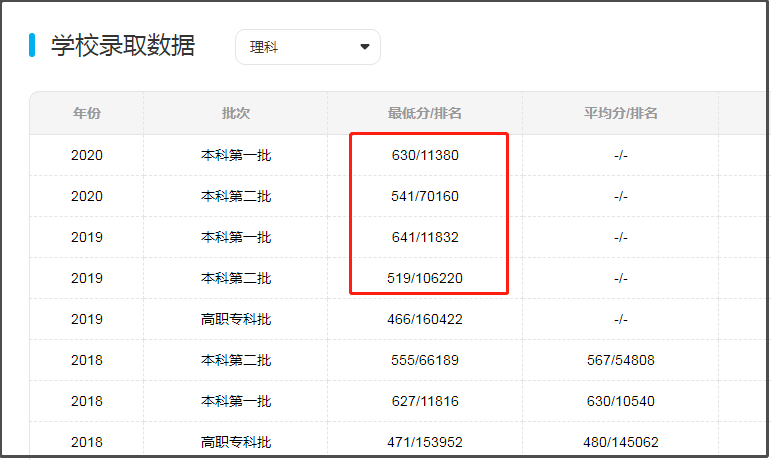Click year 2018 in the 627/11816 row
This screenshot has width=771, height=460.
point(87,402)
